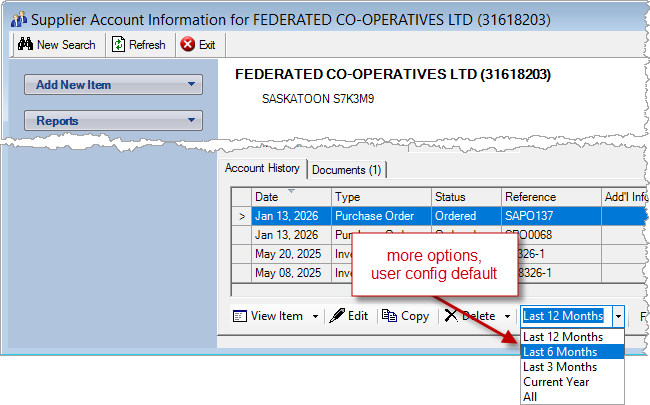Click the Last 12 Months combo field
The height and width of the screenshot is (405, 650).
point(566,316)
